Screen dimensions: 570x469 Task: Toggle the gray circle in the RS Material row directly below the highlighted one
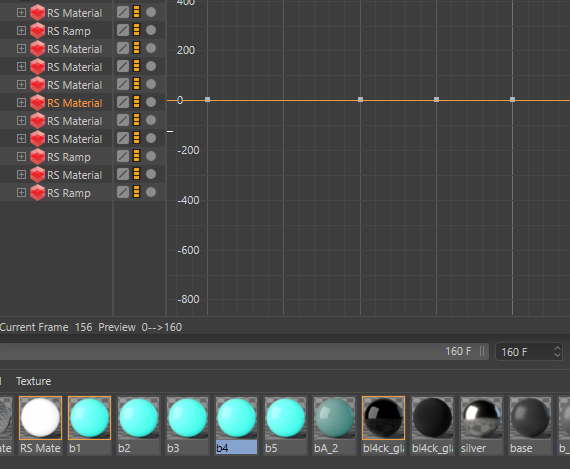(151, 120)
